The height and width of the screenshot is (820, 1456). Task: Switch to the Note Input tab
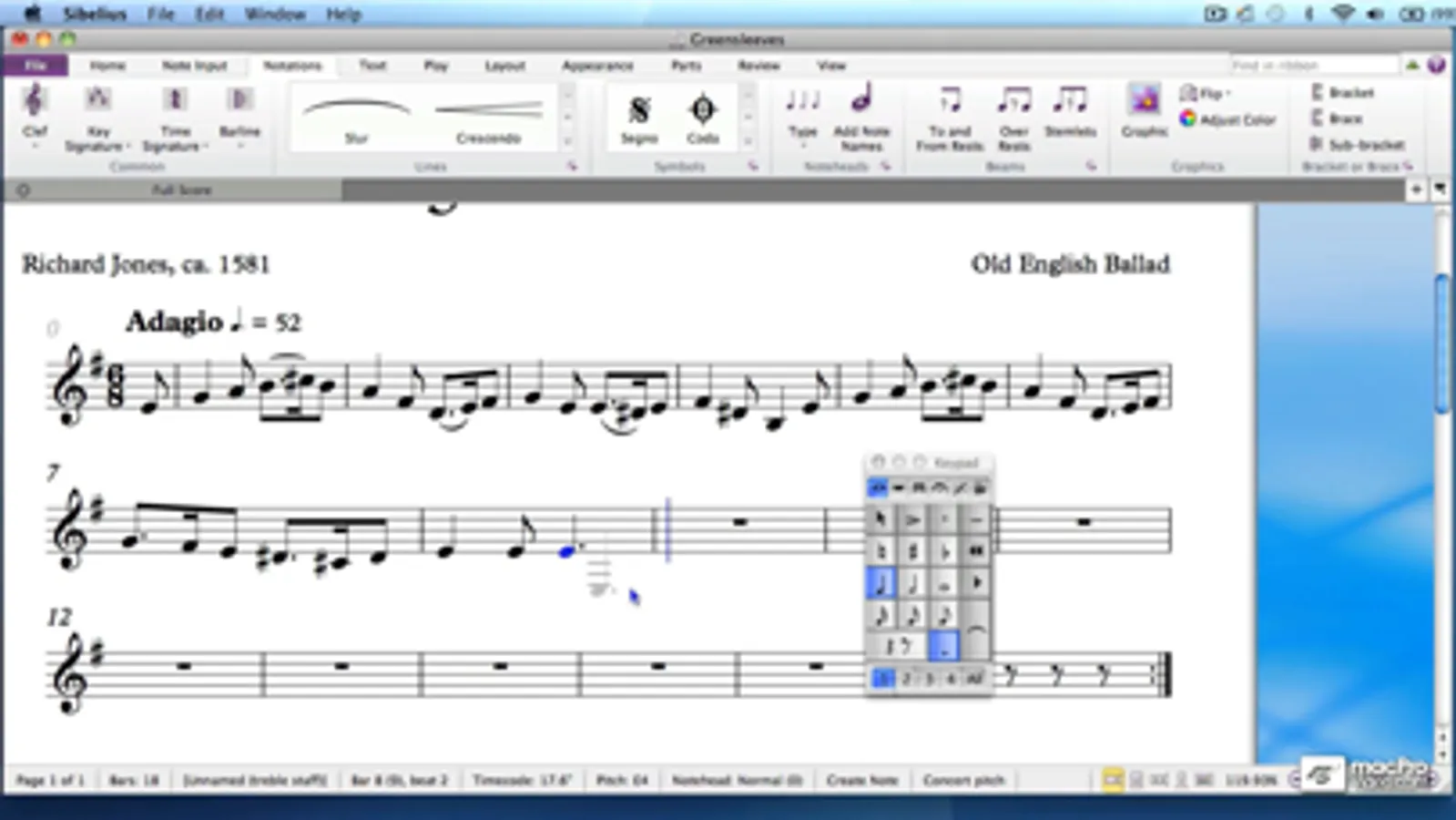coord(194,66)
